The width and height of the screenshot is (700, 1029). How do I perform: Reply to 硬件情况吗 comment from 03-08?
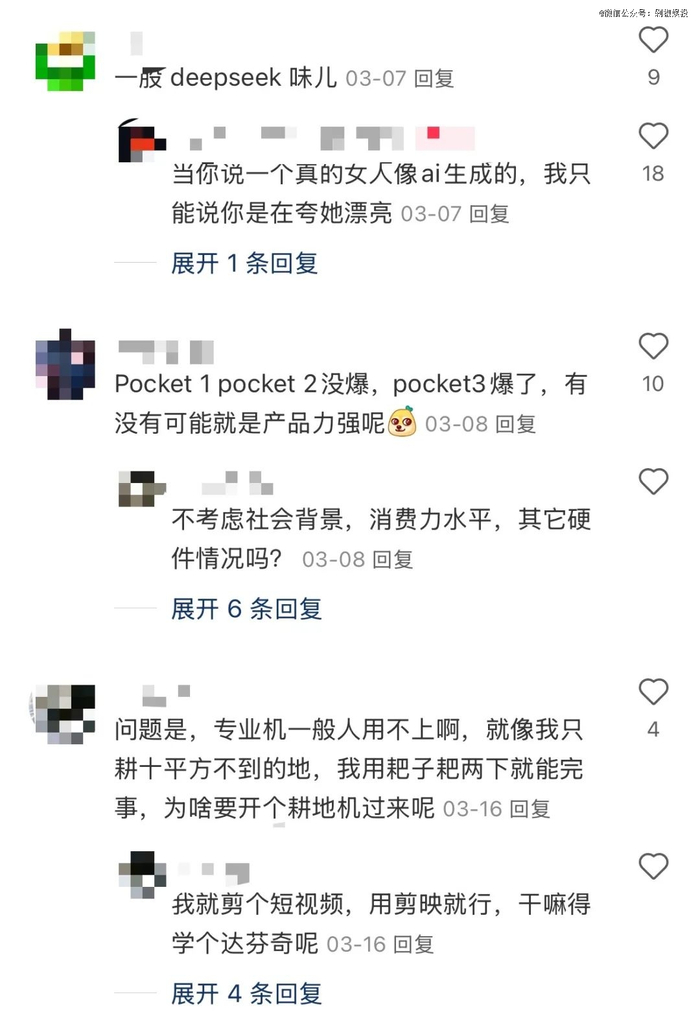click(x=393, y=560)
